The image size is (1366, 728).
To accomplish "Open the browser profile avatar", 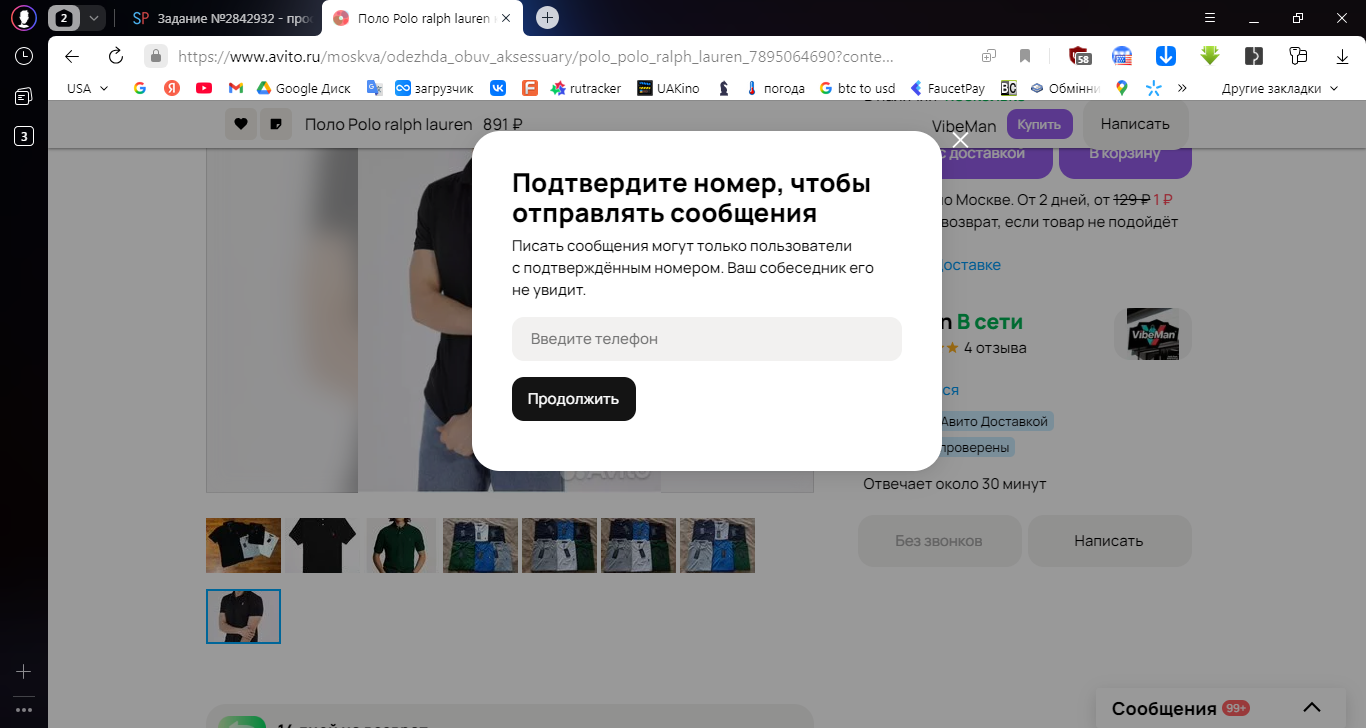I will tap(24, 18).
